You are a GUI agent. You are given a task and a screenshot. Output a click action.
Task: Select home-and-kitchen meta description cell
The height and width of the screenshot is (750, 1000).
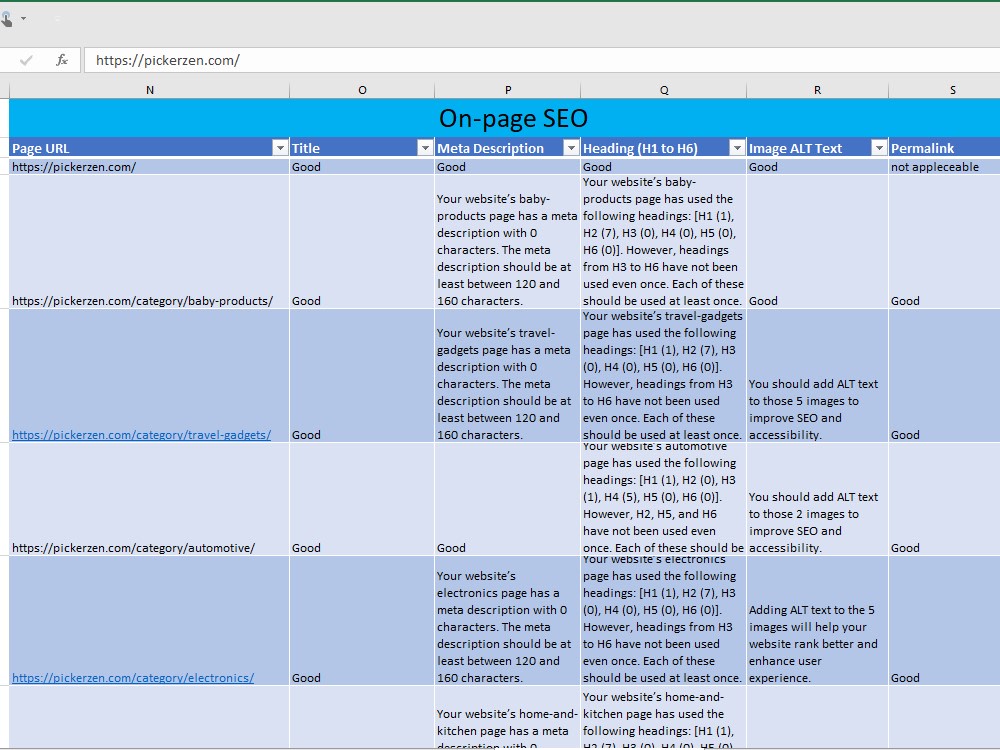tap(508, 717)
